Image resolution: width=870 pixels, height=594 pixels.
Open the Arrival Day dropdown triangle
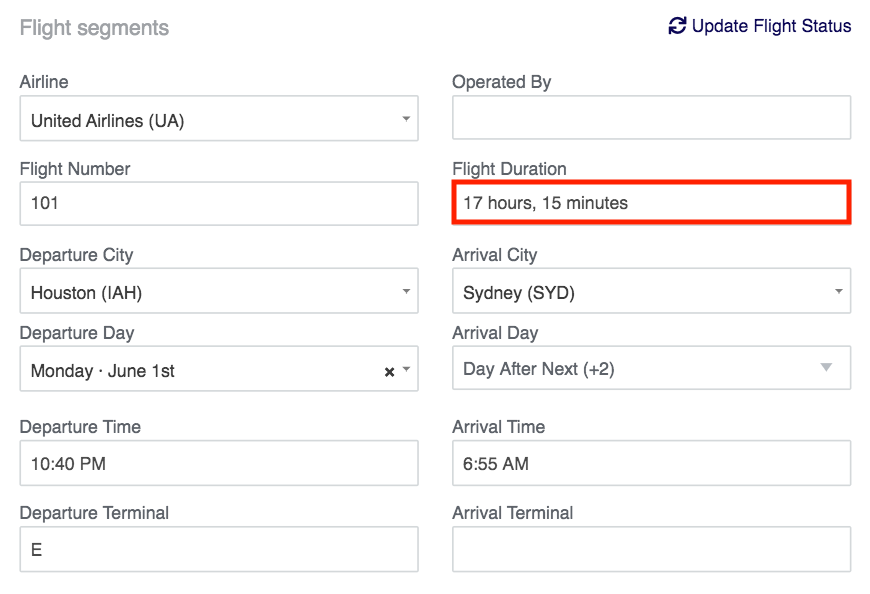[x=826, y=367]
